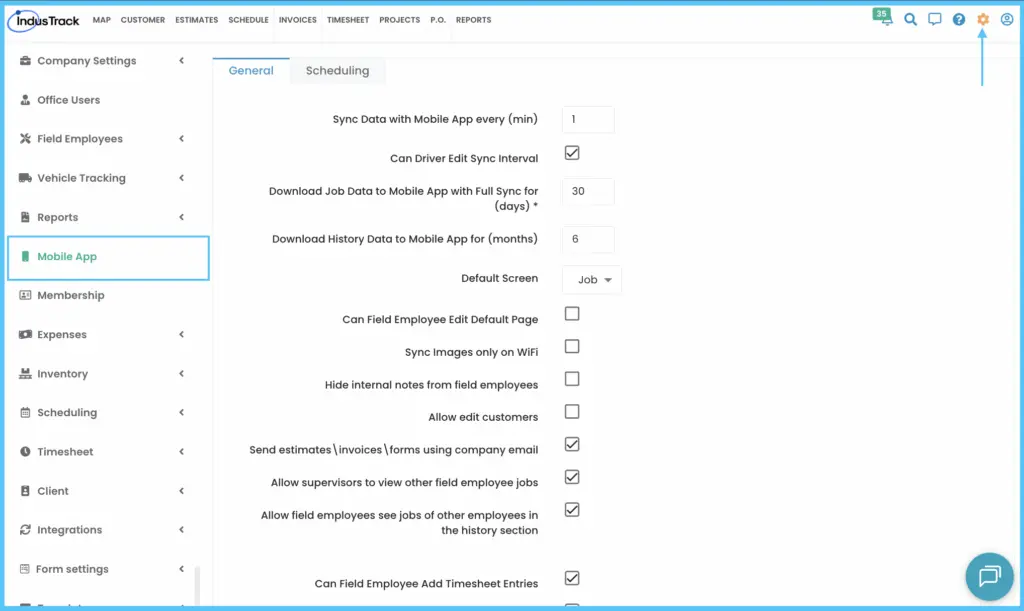This screenshot has height=611, width=1024.
Task: Enable Sync Images only on WiFi
Action: tap(572, 347)
